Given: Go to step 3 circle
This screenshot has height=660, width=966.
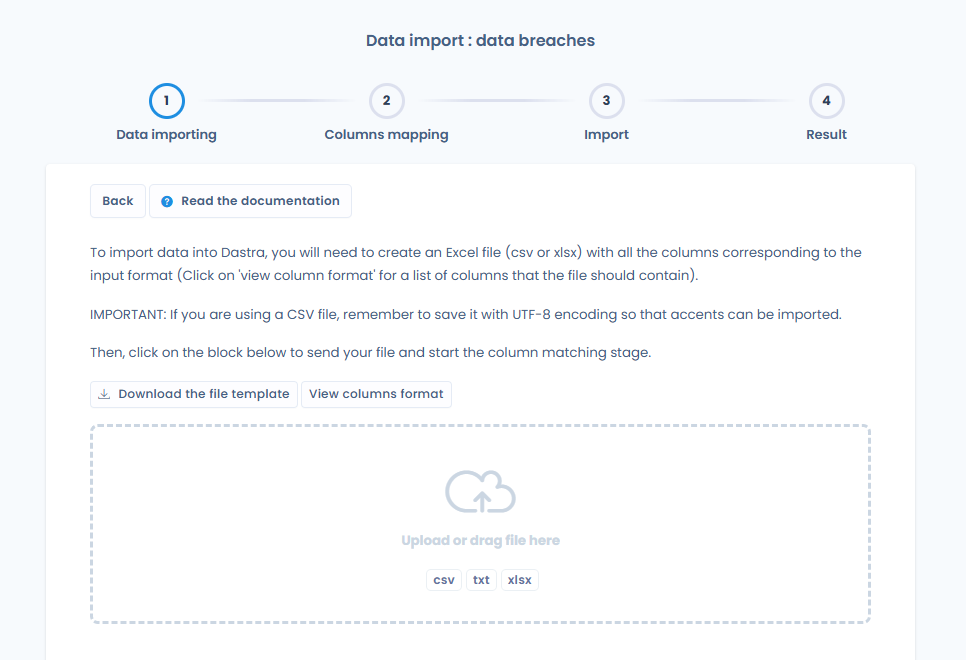Looking at the screenshot, I should (606, 101).
